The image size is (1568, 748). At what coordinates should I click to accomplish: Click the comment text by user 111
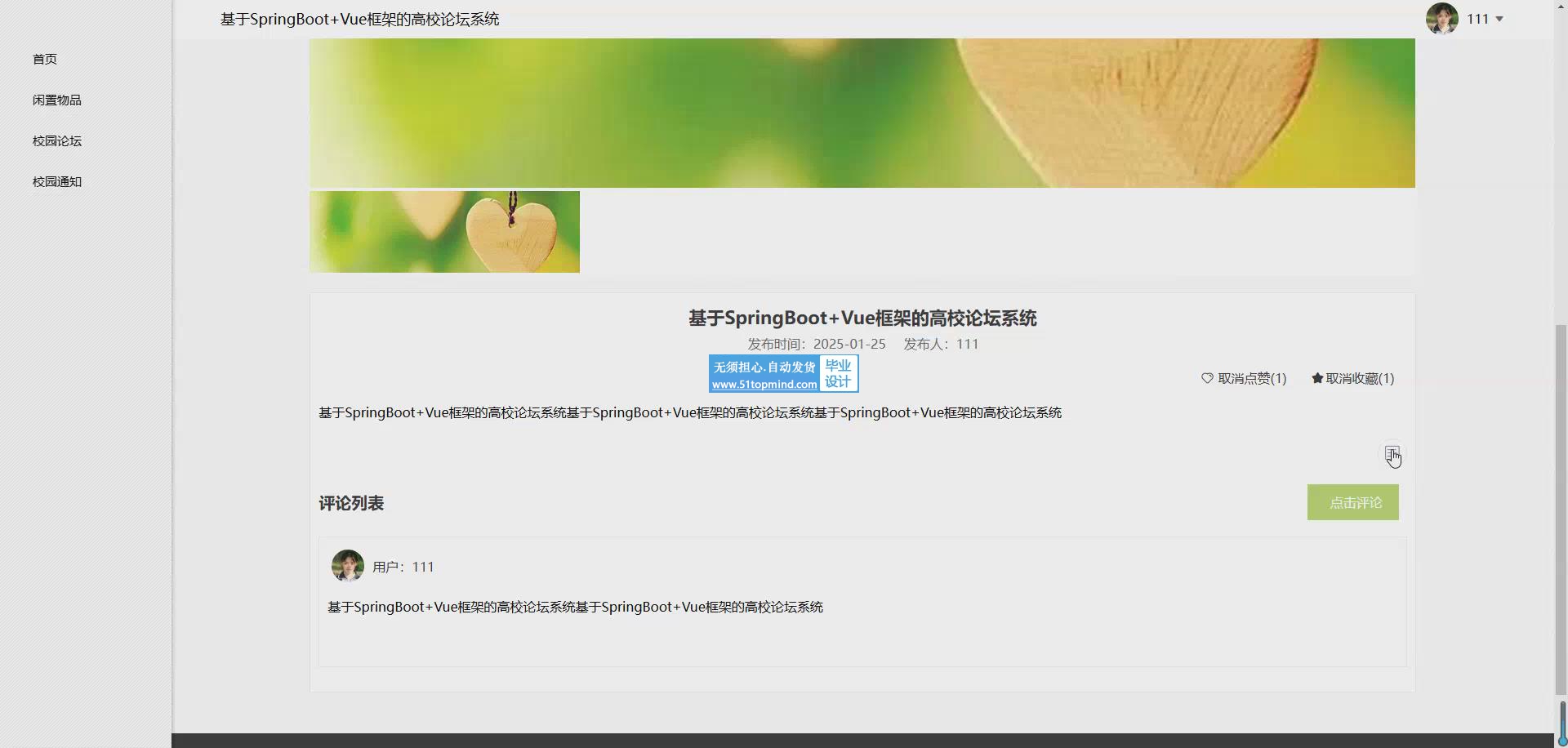point(575,607)
